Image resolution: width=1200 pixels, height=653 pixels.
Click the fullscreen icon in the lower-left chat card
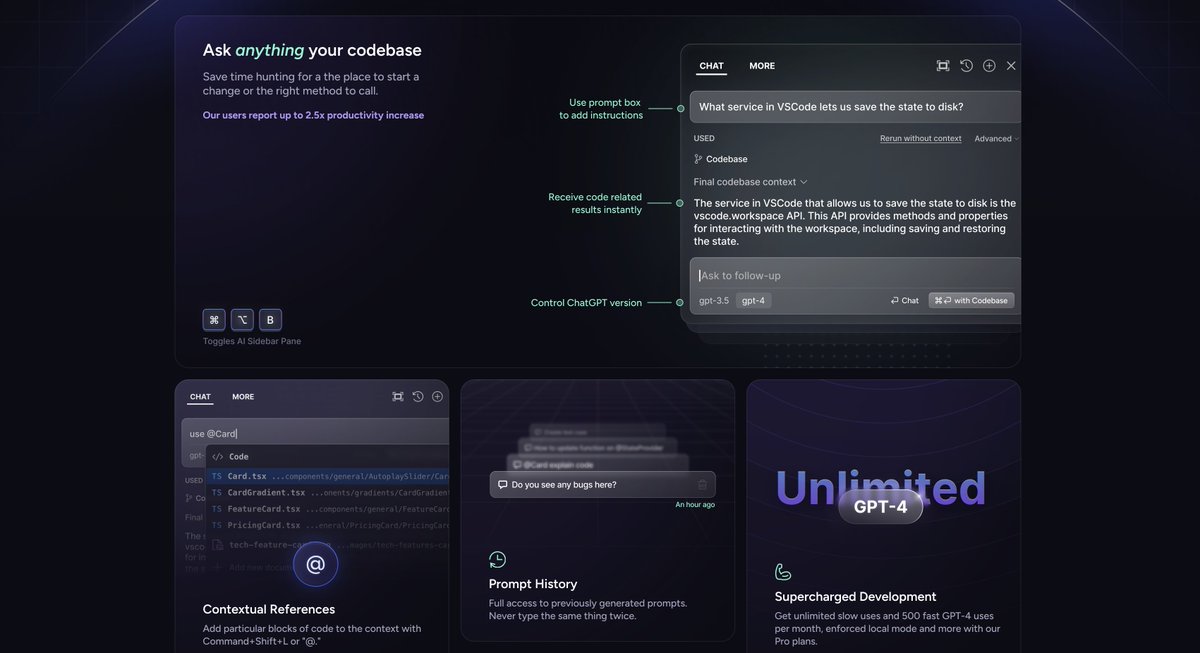coord(398,397)
